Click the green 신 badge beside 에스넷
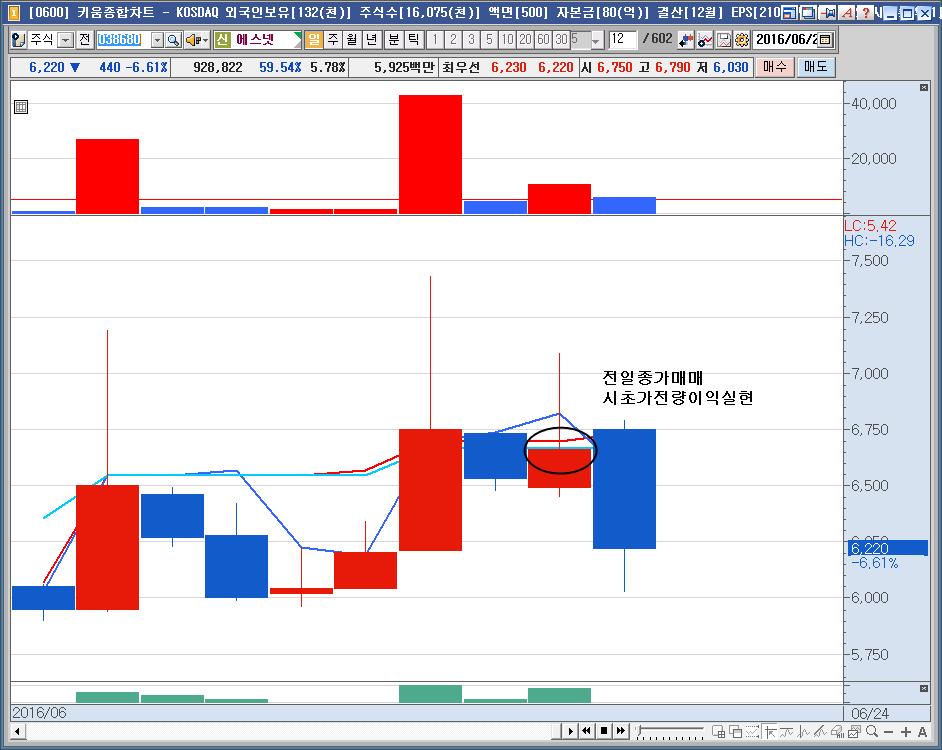 click(x=223, y=40)
